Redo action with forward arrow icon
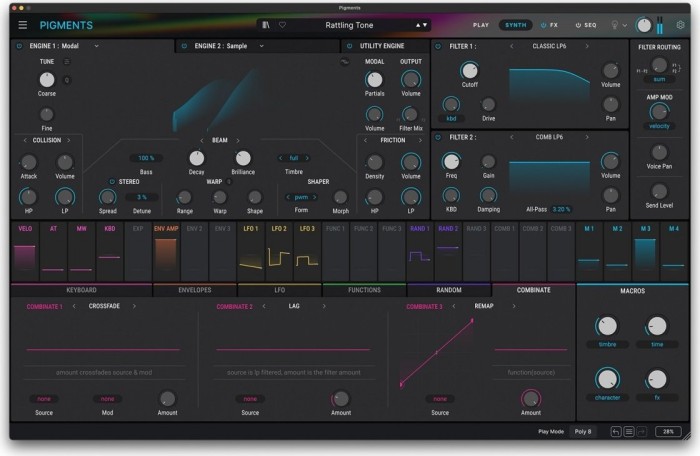 pos(642,431)
